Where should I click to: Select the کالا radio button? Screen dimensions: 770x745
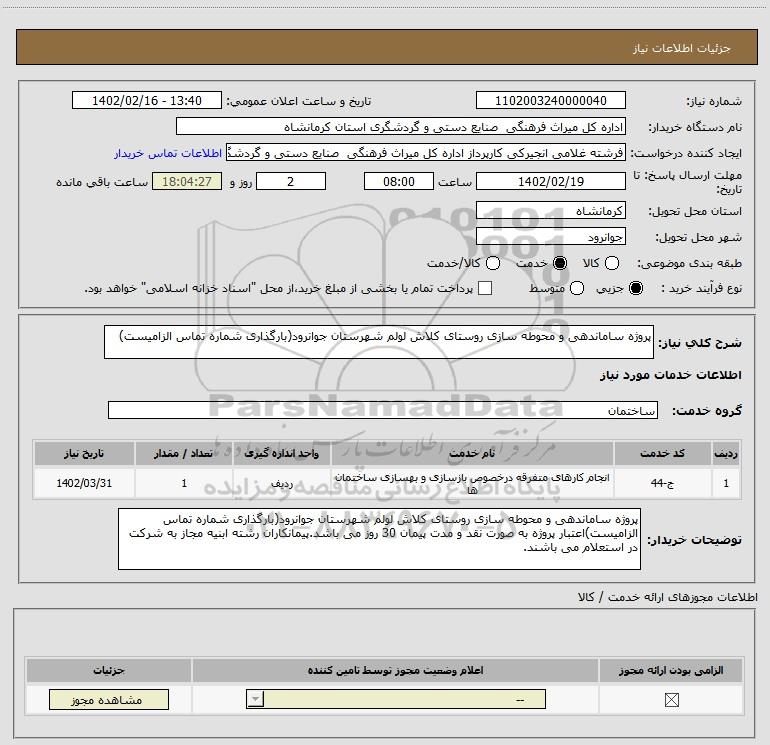pos(611,263)
